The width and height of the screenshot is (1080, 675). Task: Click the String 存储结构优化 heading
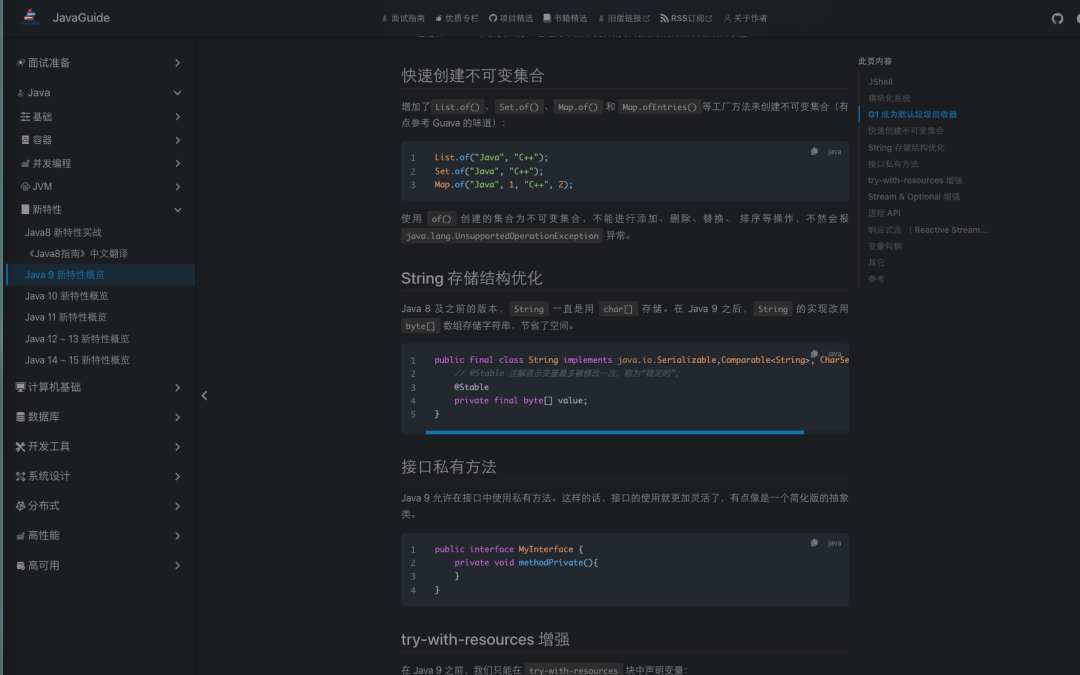pos(472,278)
